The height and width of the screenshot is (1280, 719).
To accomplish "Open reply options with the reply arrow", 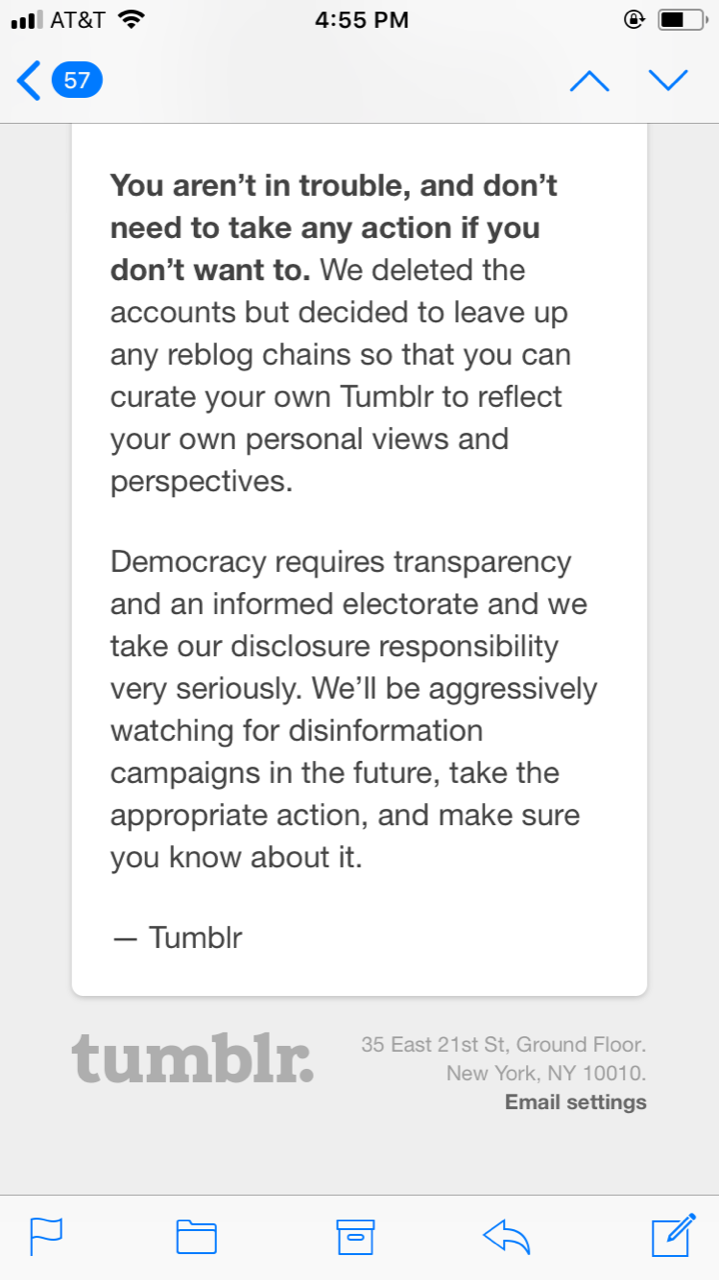I will click(507, 1236).
